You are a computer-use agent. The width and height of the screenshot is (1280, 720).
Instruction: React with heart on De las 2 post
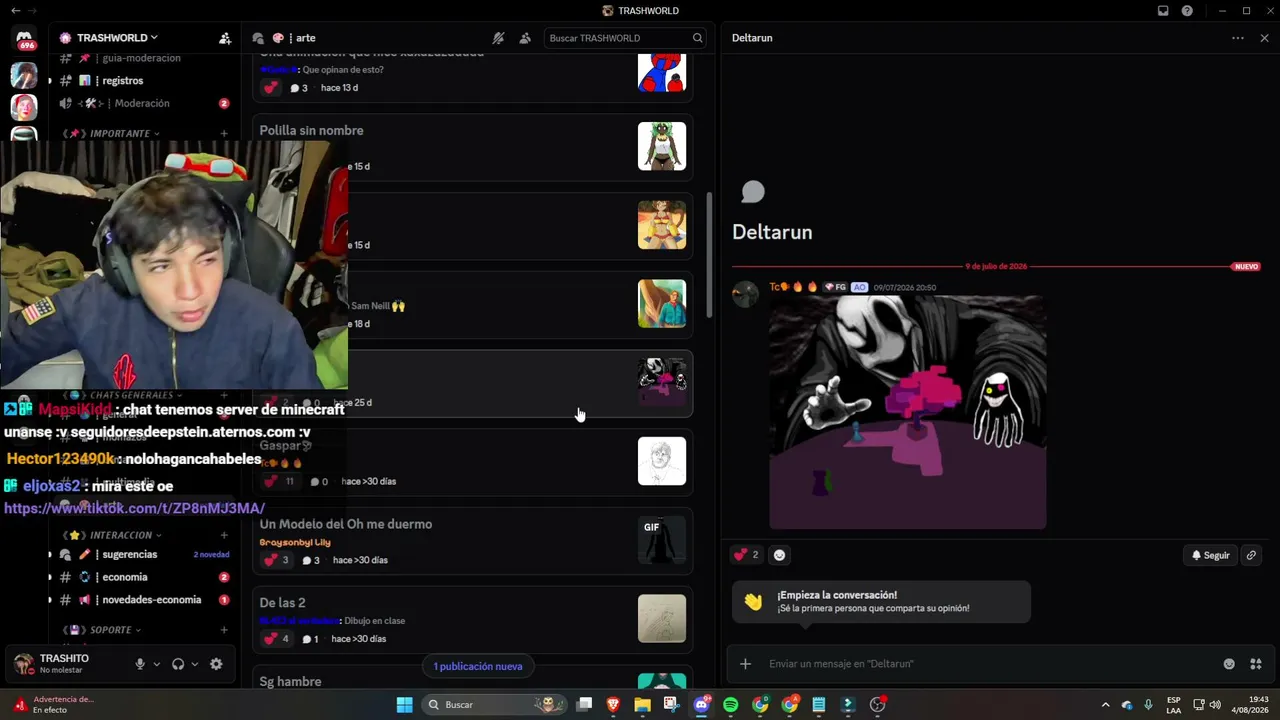pos(276,639)
